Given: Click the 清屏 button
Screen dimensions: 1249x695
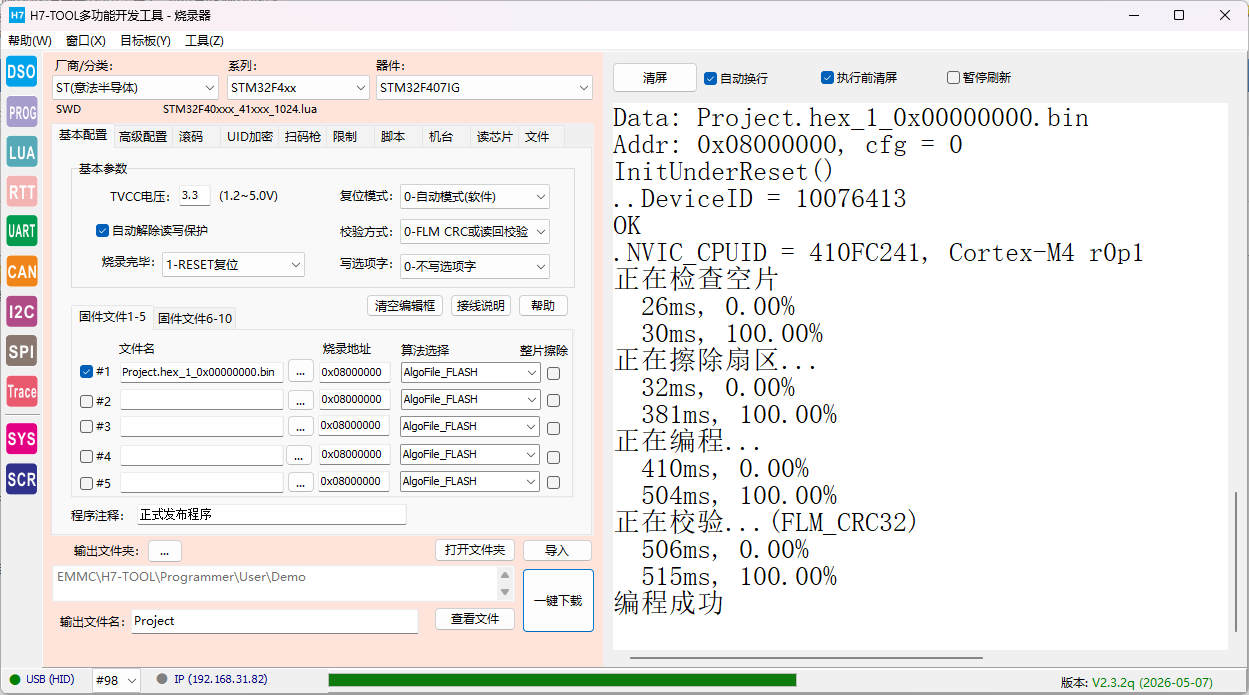Looking at the screenshot, I should coord(655,77).
